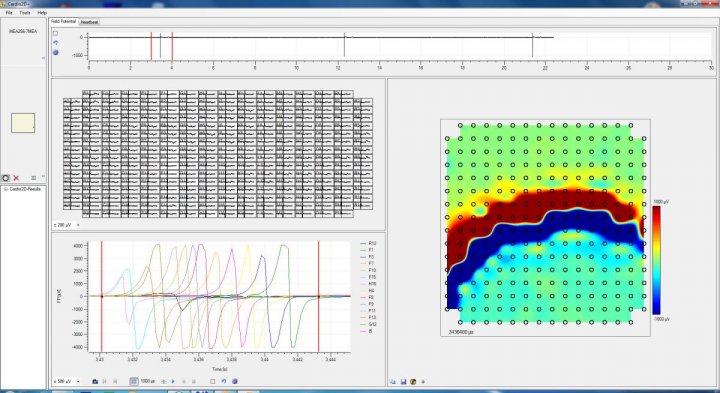Click the black cursor line between red markers

(x=160, y=46)
